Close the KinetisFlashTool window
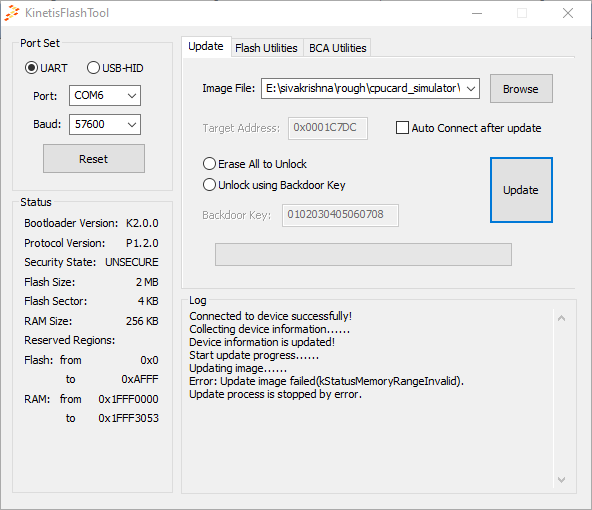 click(568, 13)
